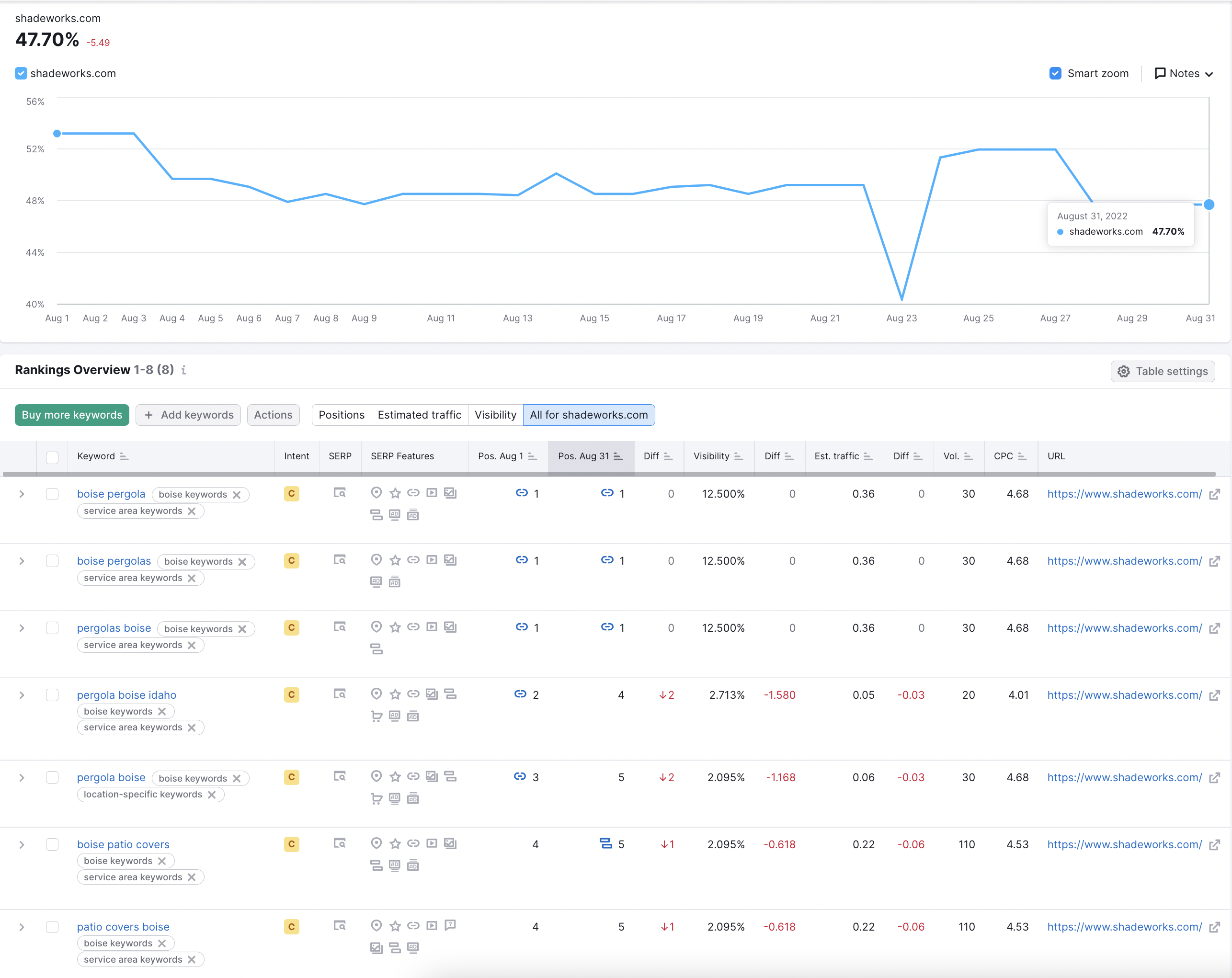This screenshot has height=978, width=1232.
Task: Remove location-specific keywords tag from pergola boise
Action: click(211, 795)
